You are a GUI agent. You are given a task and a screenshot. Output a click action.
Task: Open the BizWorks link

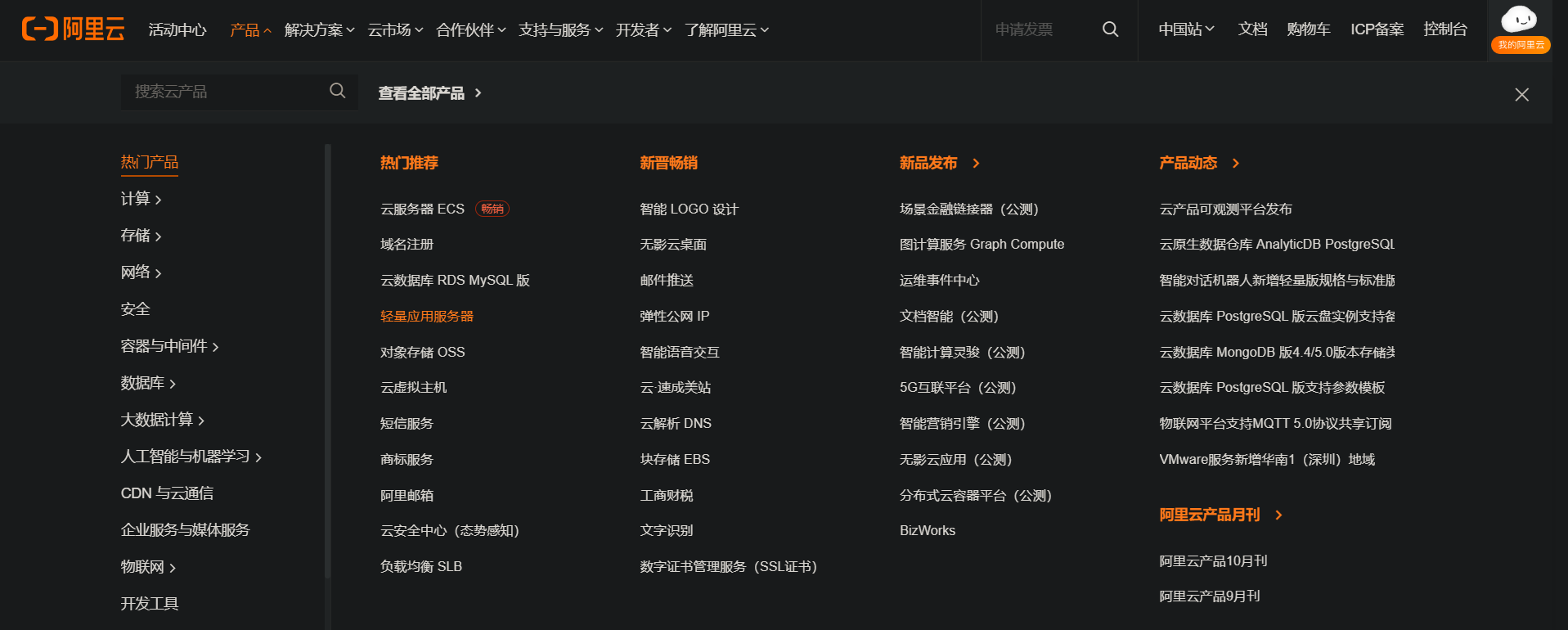click(x=928, y=531)
